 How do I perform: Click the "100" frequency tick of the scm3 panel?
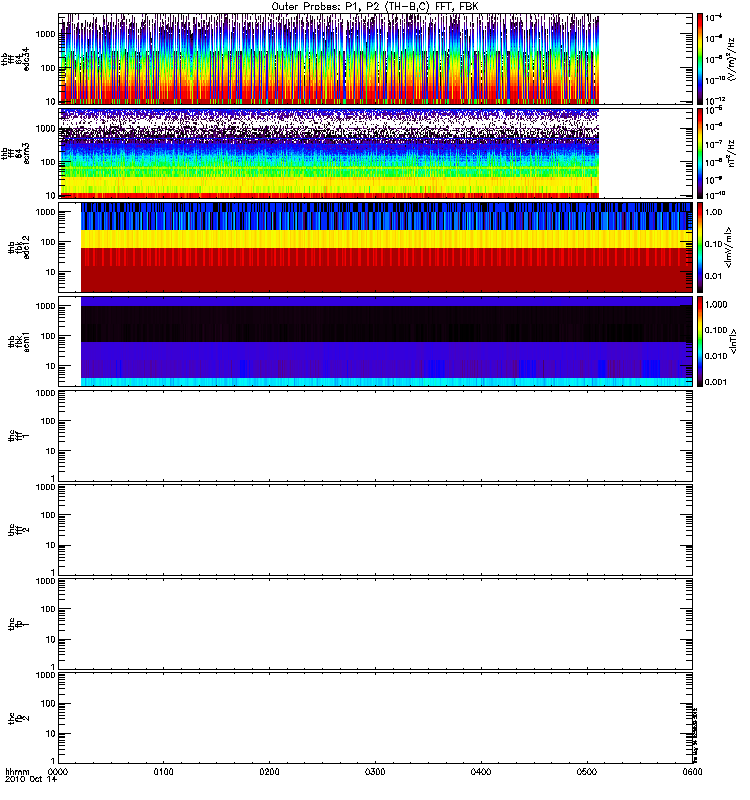tap(48, 162)
